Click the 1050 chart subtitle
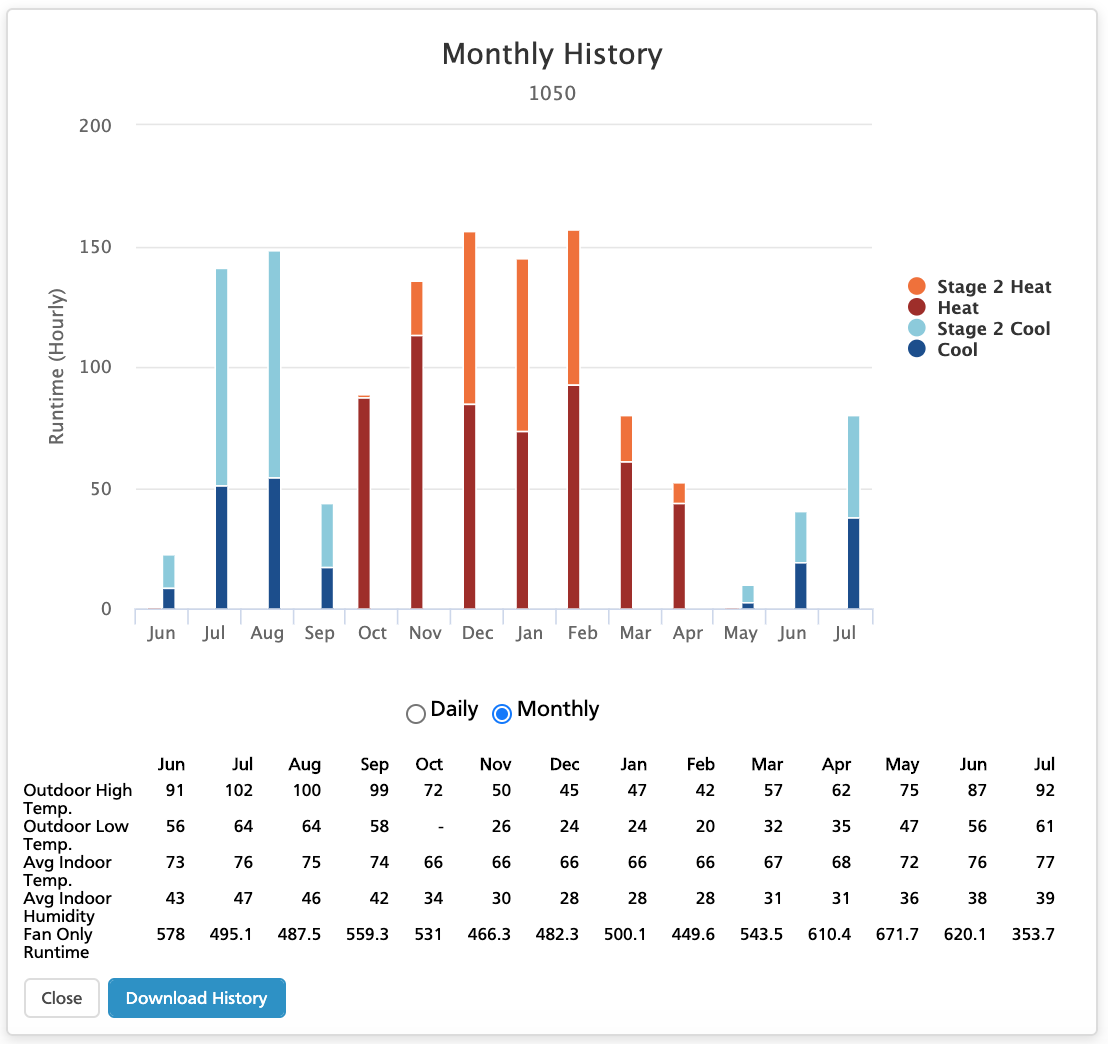 tap(553, 93)
